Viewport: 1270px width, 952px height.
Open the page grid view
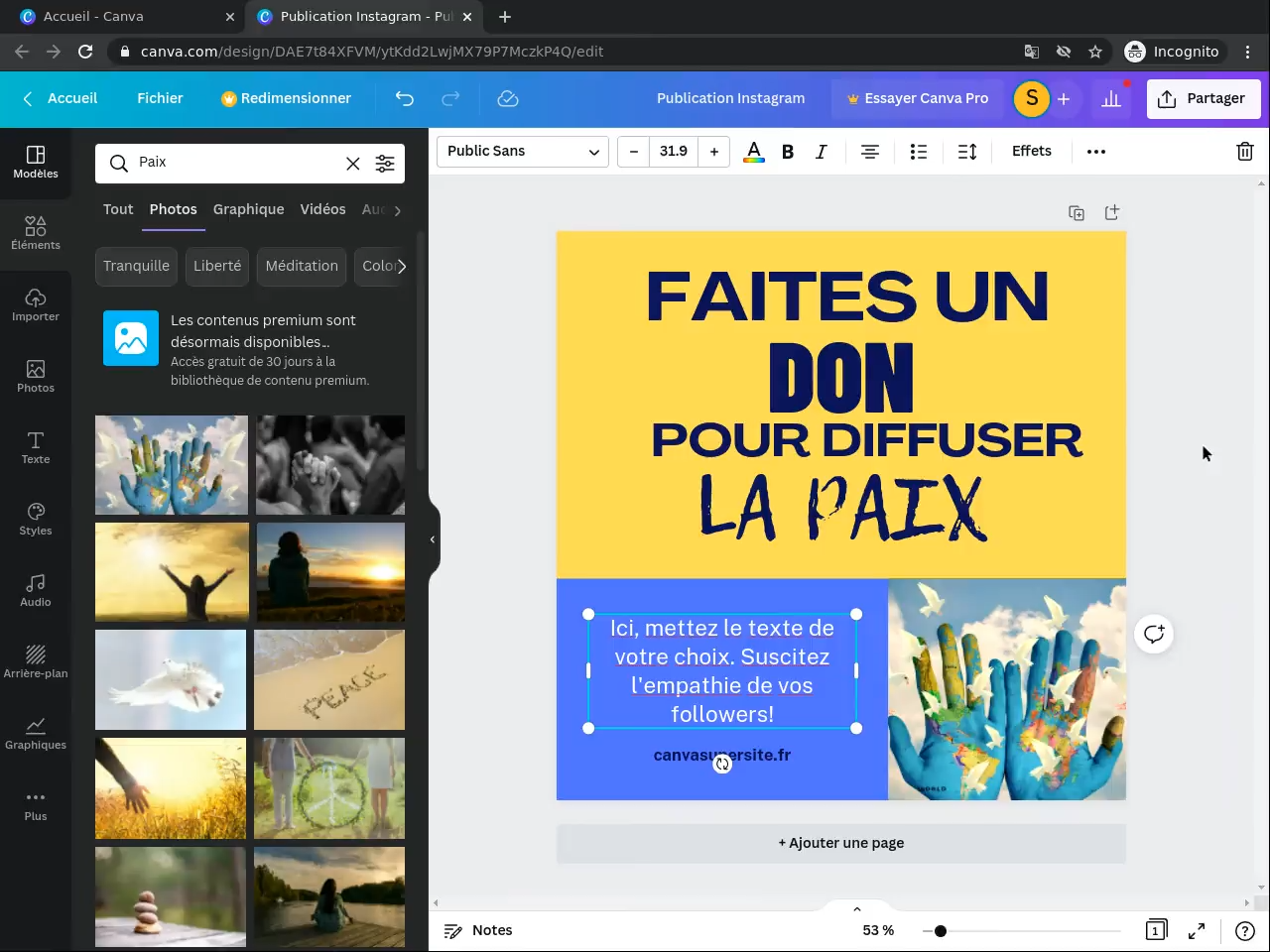click(1155, 930)
